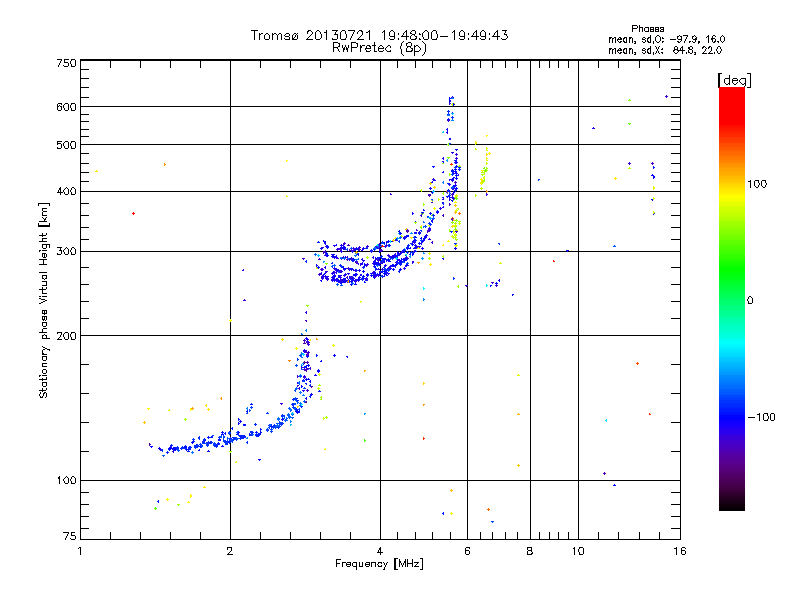Click the 'Stationary phase Virtual Height [km]' axis label
This screenshot has height=600, width=800.
[44, 301]
